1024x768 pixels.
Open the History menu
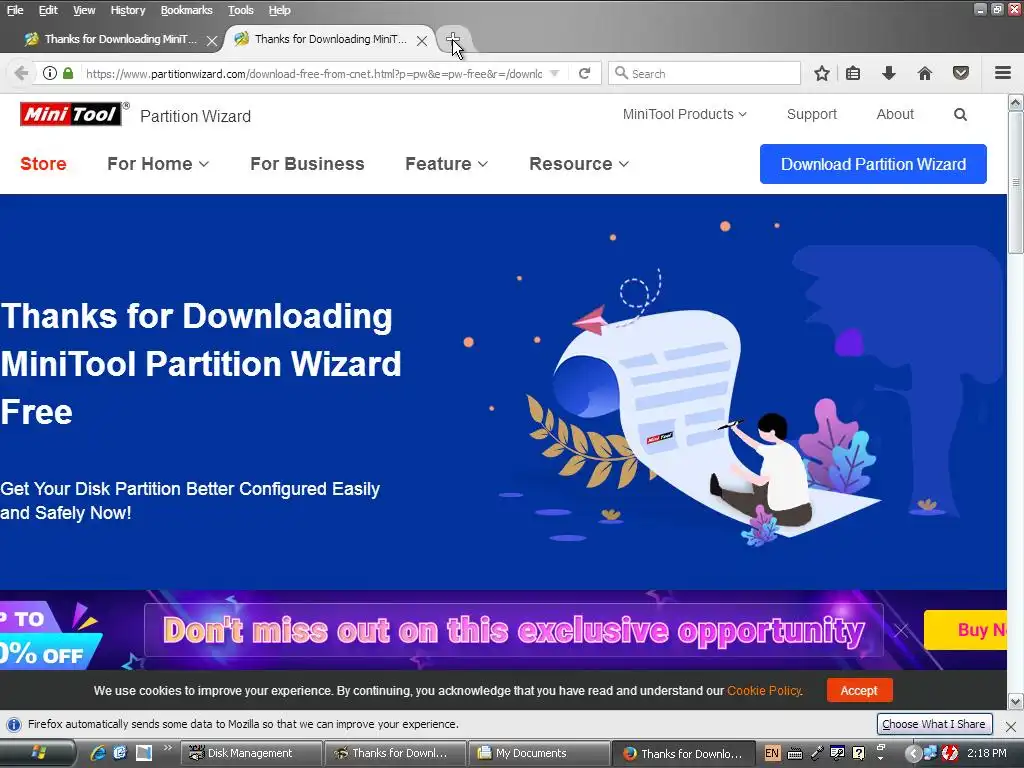(127, 10)
